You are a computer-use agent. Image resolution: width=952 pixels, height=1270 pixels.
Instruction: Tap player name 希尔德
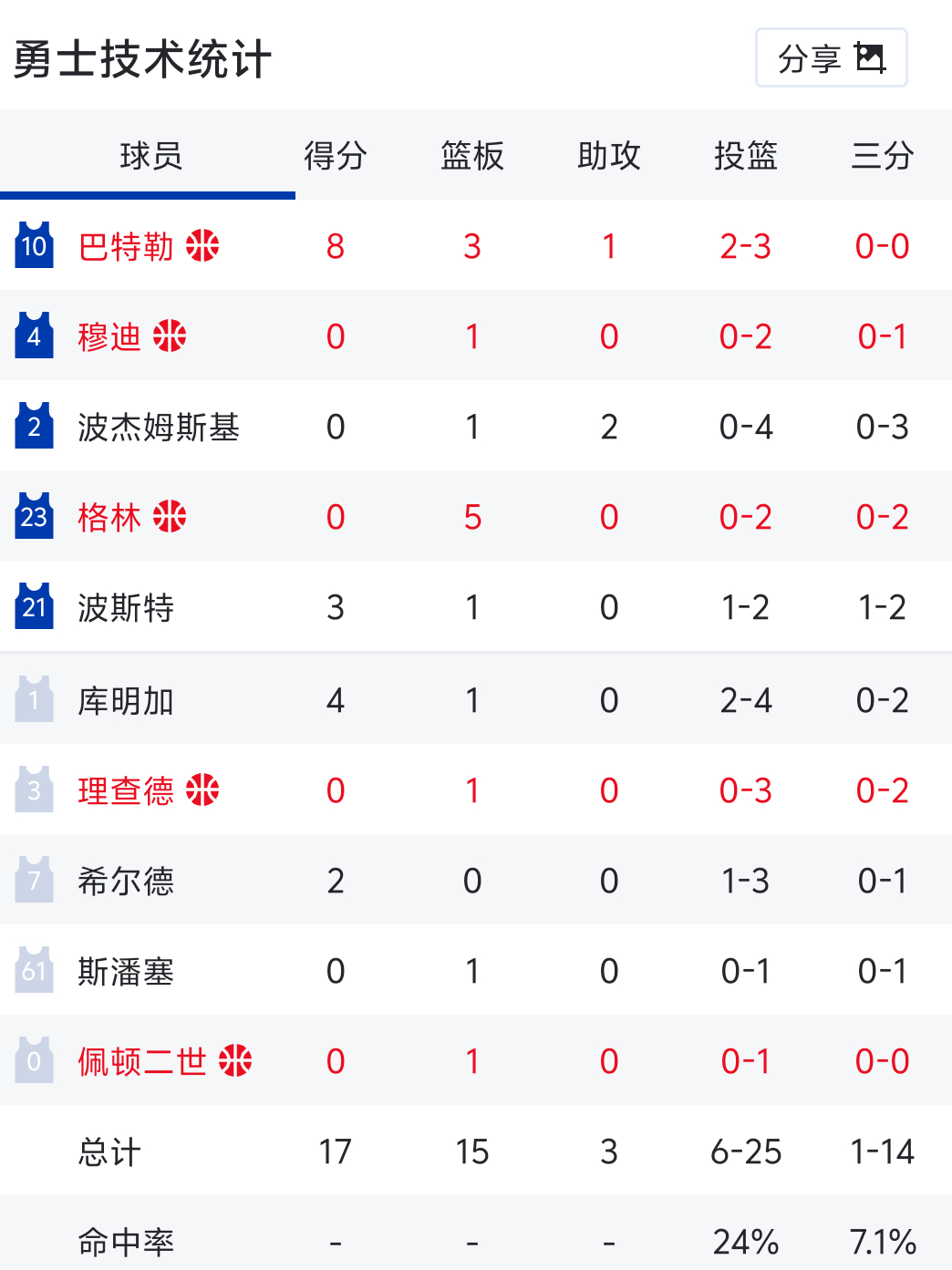[126, 881]
